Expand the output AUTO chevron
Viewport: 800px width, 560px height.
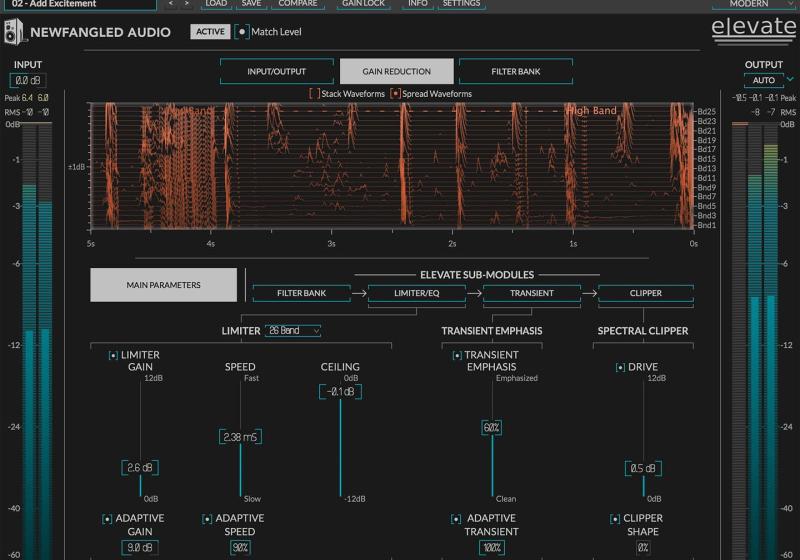click(x=790, y=80)
